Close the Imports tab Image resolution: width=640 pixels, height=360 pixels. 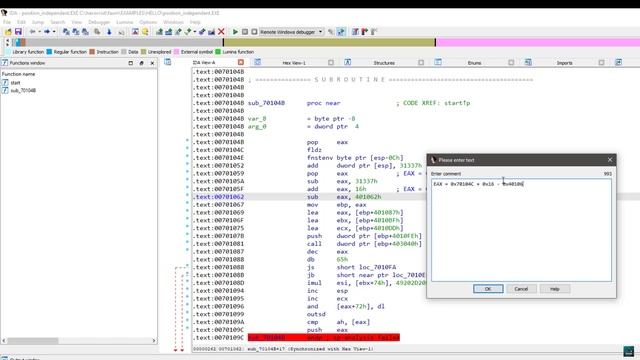point(601,62)
